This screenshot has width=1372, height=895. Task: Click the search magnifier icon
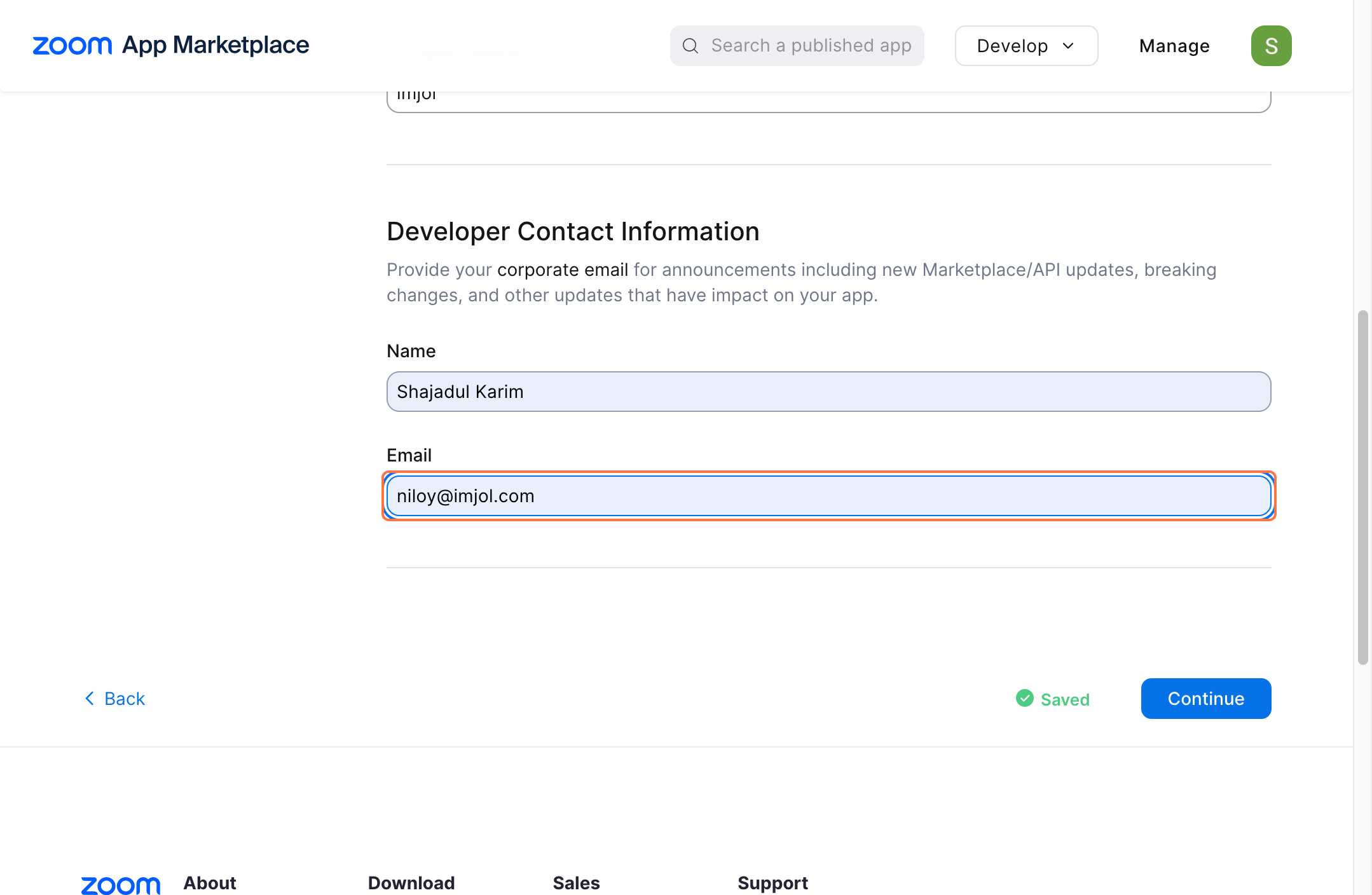pyautogui.click(x=690, y=46)
